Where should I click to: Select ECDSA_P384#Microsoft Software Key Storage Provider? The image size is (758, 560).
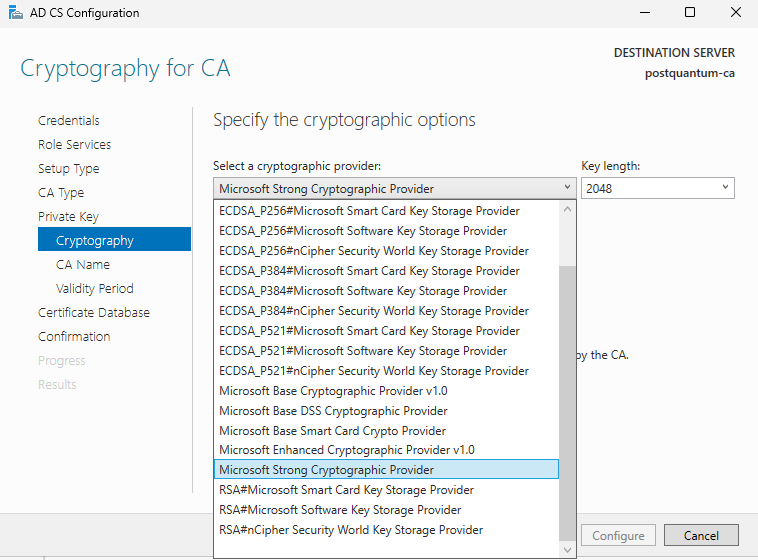(x=386, y=291)
